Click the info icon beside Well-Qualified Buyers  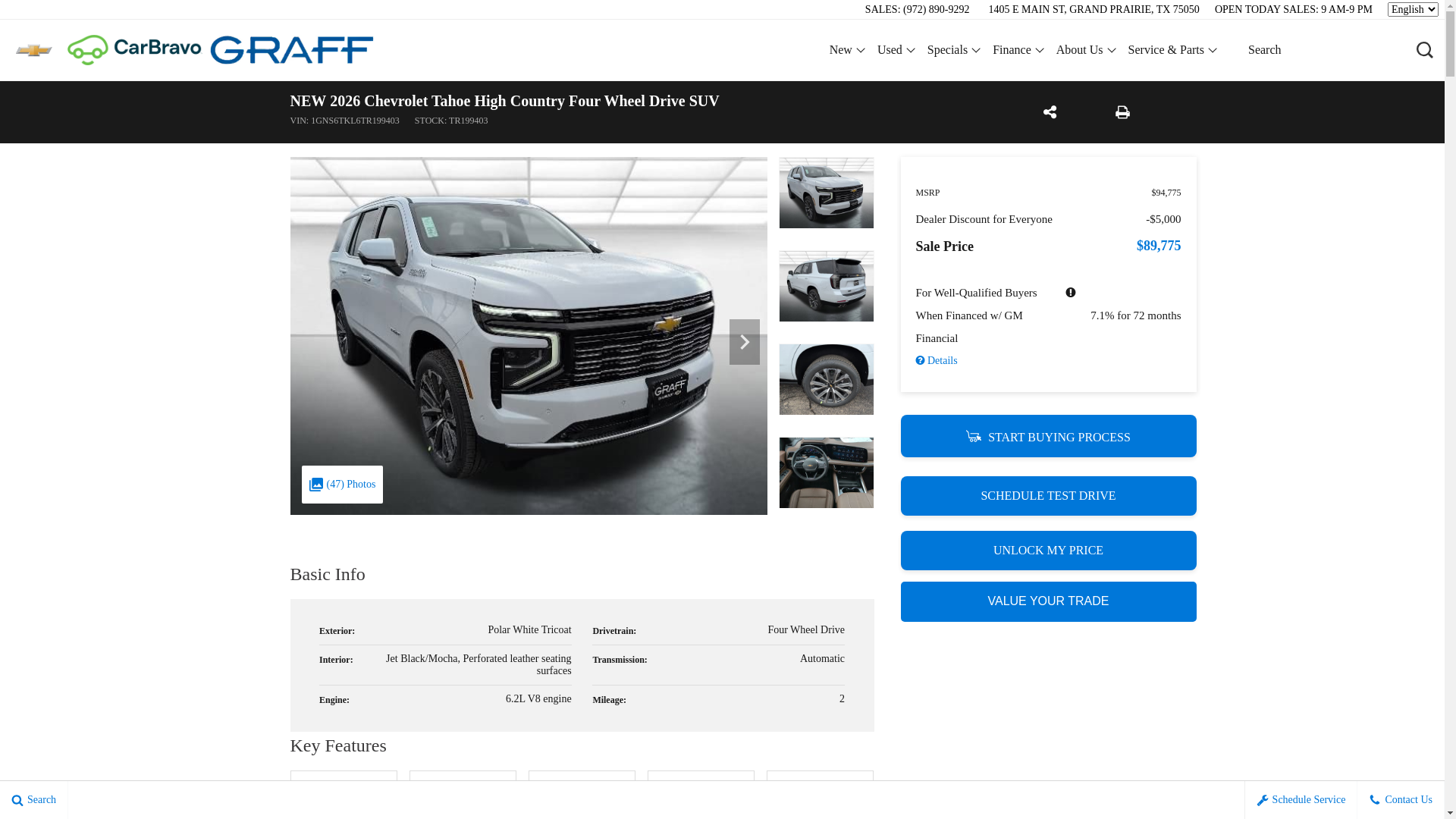click(1071, 293)
